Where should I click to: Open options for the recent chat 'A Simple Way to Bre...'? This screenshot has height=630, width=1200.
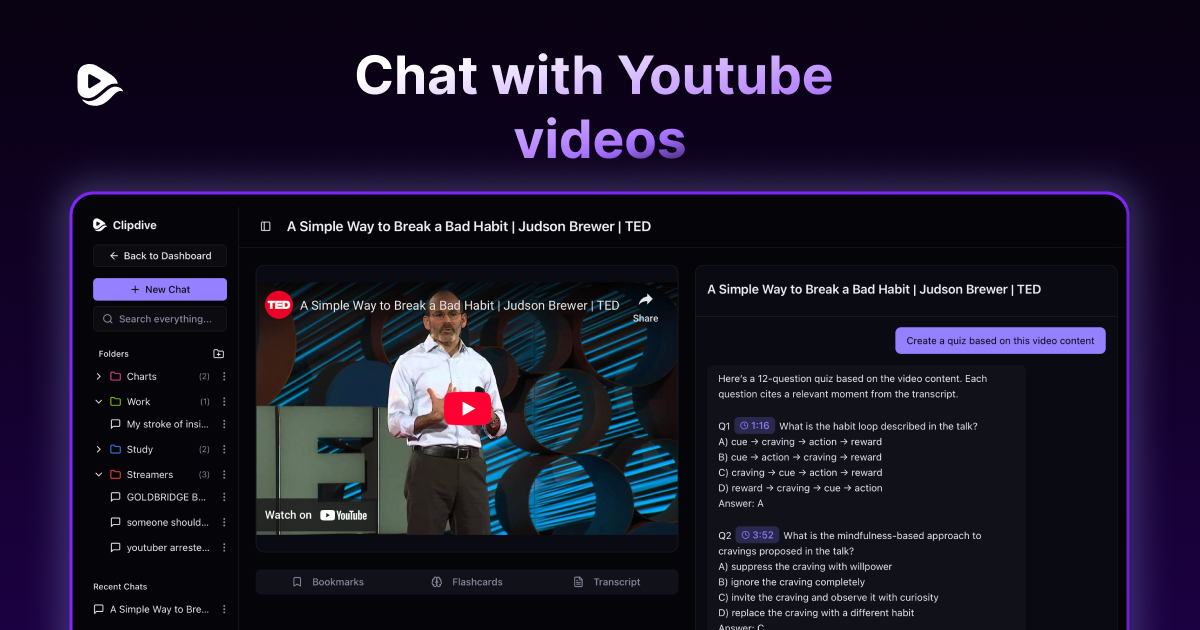[224, 609]
